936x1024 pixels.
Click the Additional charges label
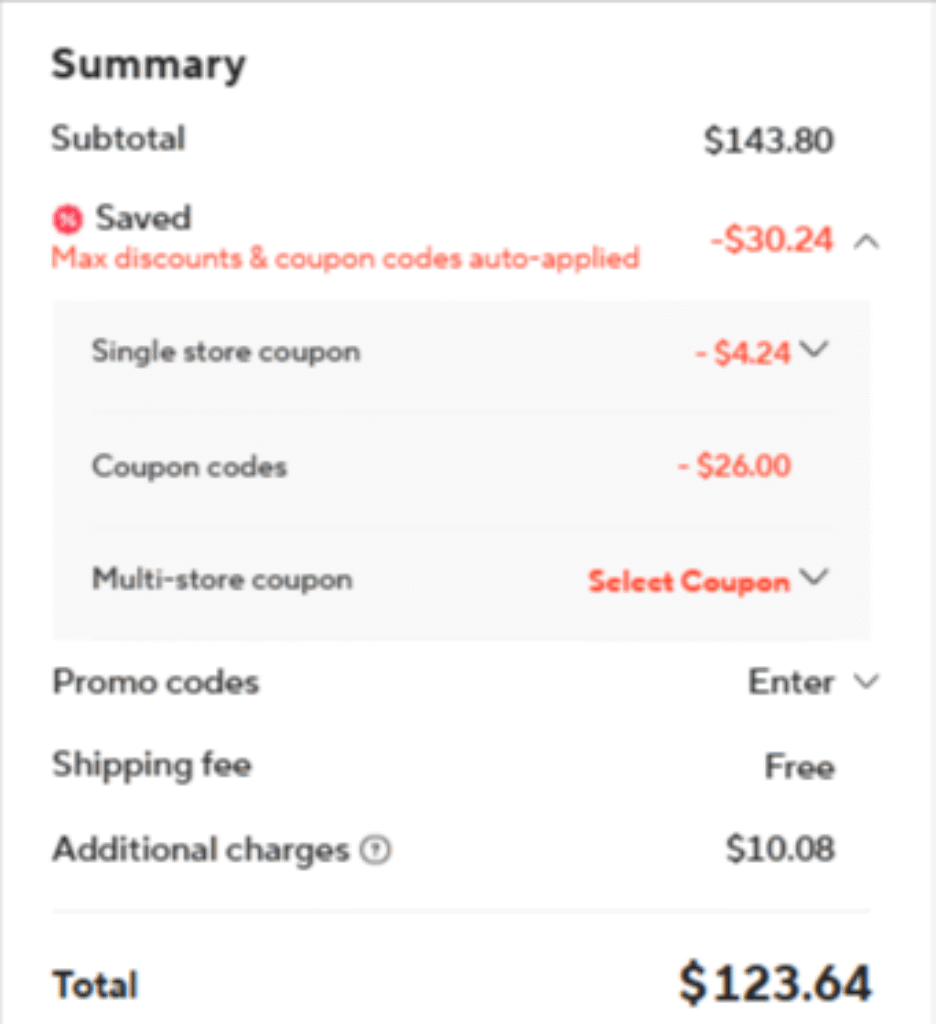200,850
